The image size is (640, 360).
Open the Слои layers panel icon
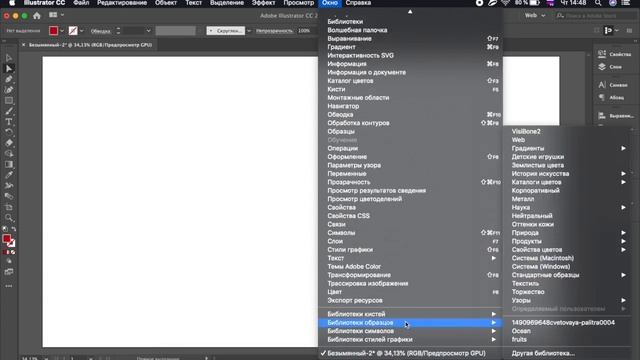coord(602,67)
